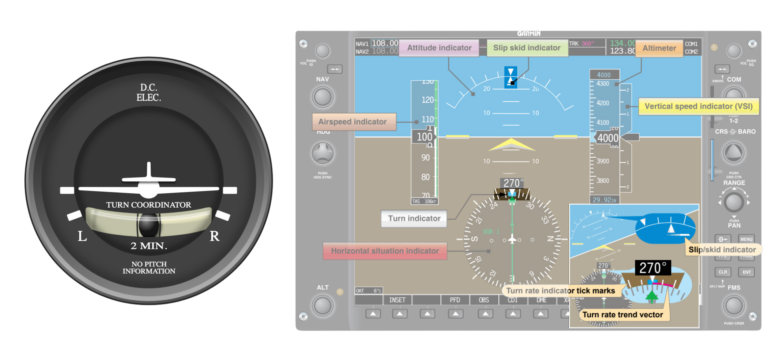Toggle the NAV frequency transfer button
The image size is (768, 360).
pyautogui.click(x=335, y=69)
